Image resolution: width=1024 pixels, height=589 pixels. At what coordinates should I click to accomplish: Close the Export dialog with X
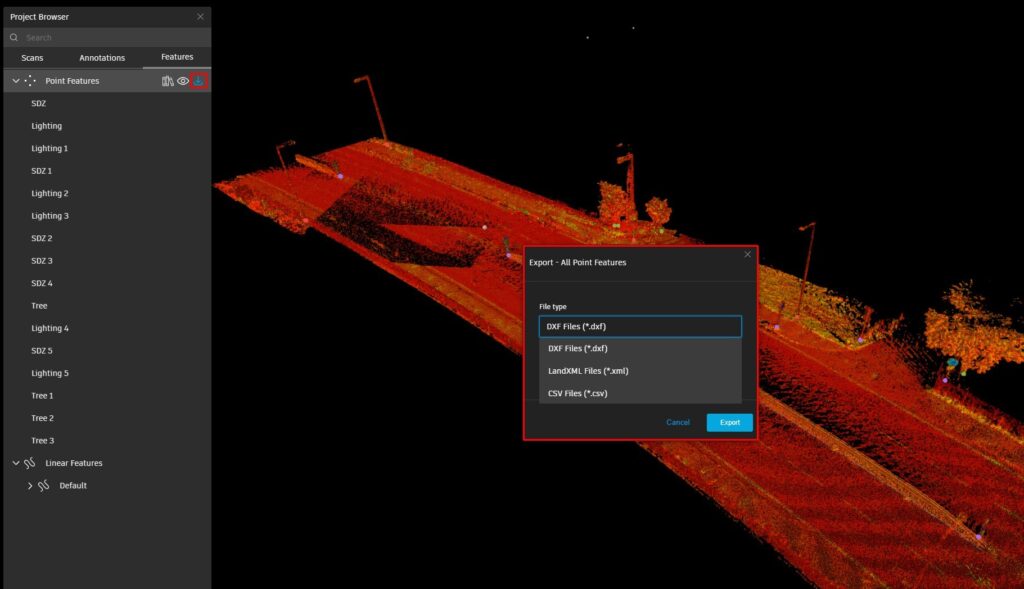(747, 255)
